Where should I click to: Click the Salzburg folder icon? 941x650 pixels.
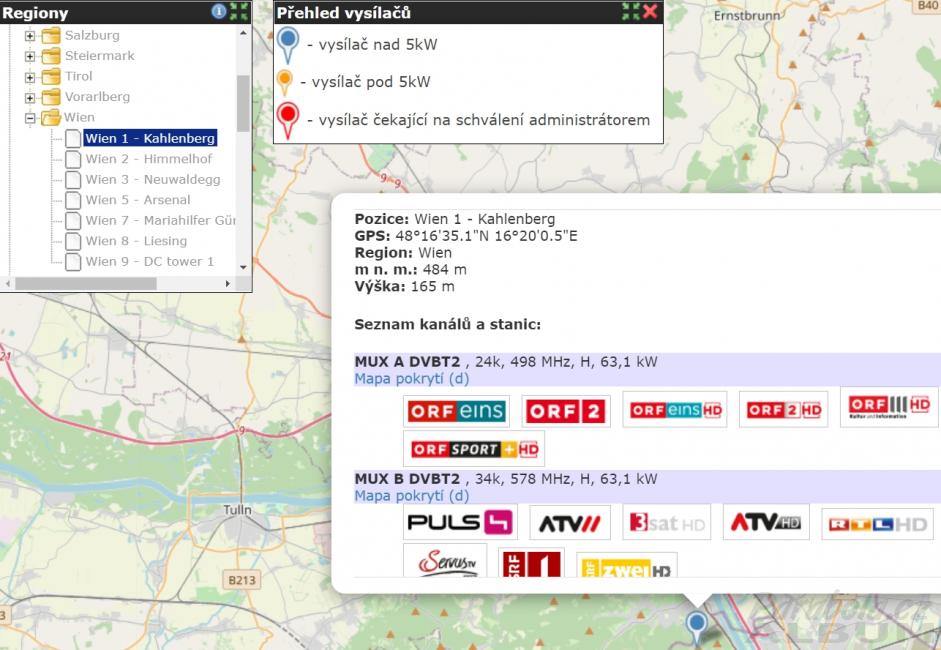click(51, 35)
